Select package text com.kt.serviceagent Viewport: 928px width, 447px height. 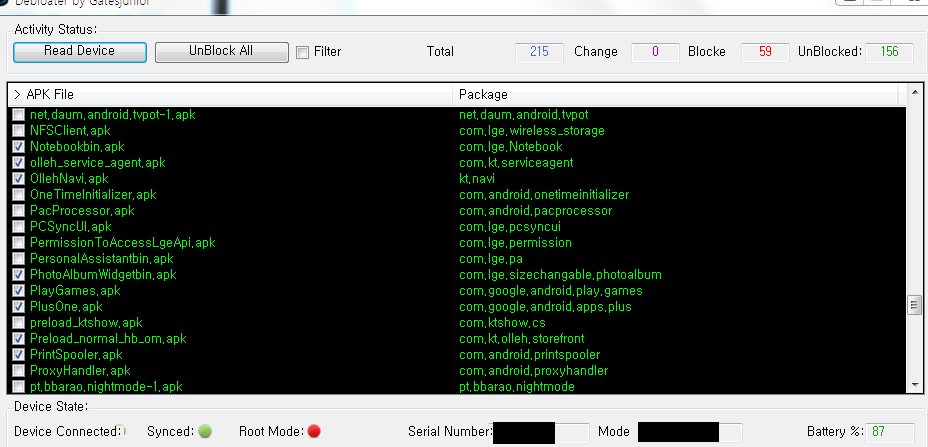point(516,162)
